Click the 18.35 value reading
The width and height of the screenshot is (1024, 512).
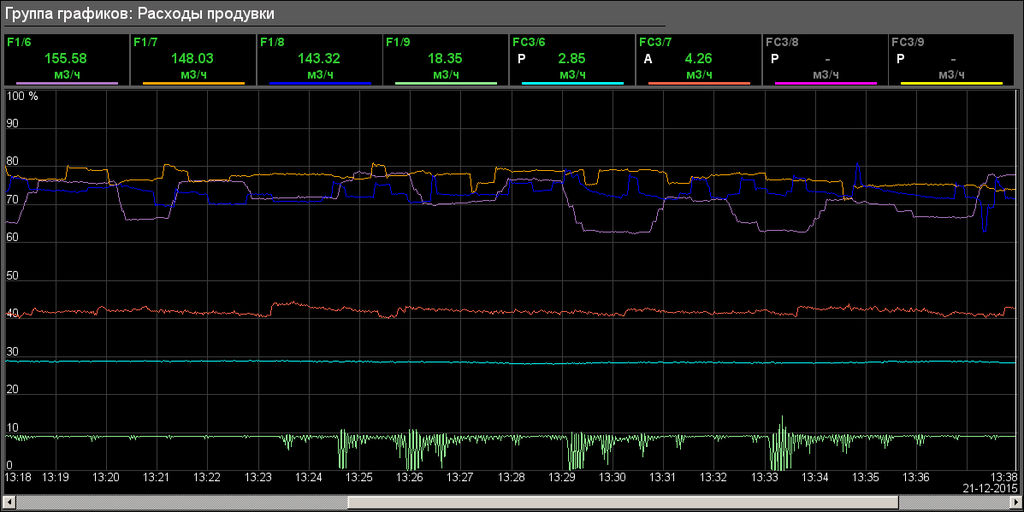[445, 59]
